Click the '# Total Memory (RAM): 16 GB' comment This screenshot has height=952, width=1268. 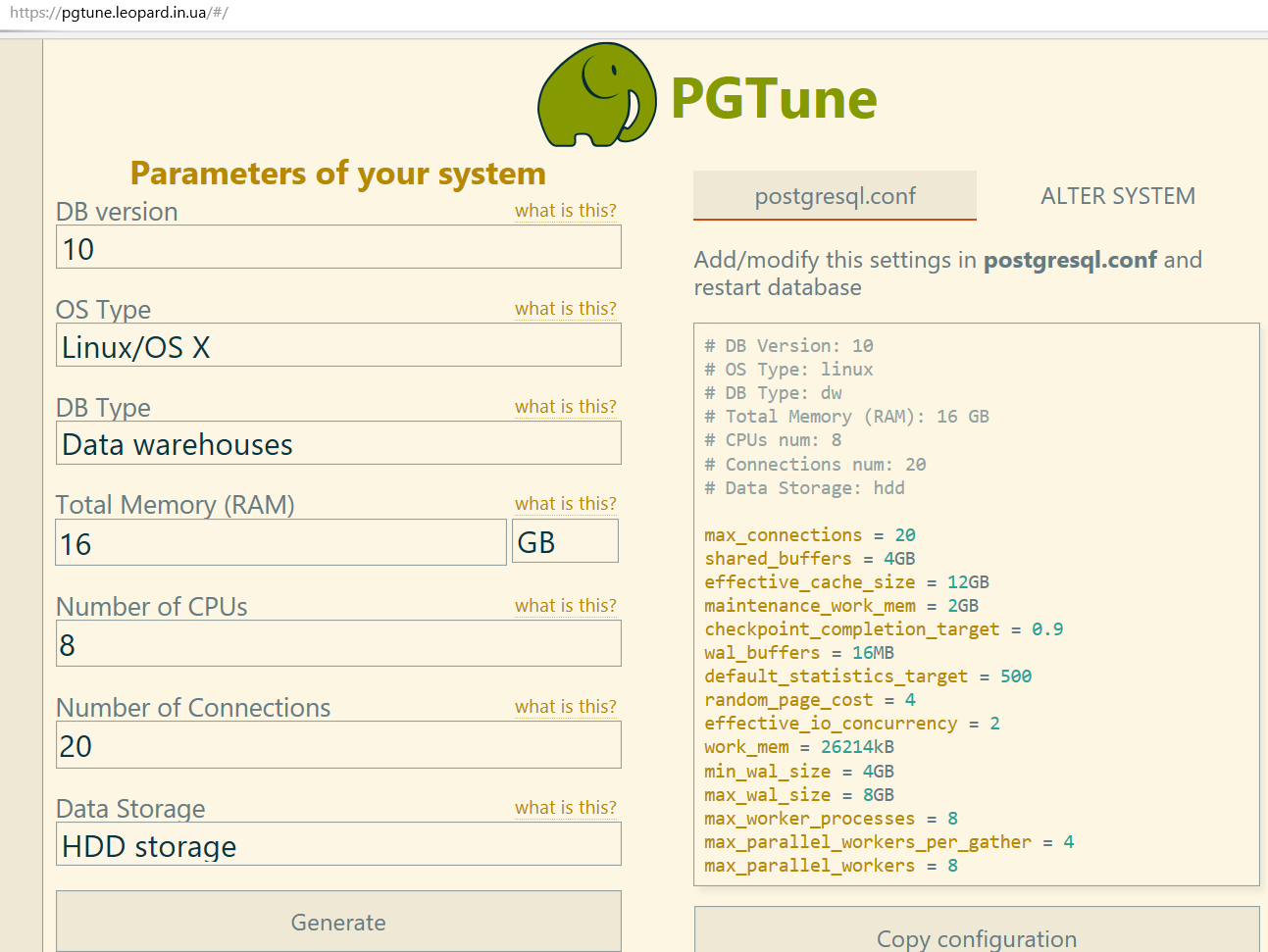pyautogui.click(x=847, y=417)
